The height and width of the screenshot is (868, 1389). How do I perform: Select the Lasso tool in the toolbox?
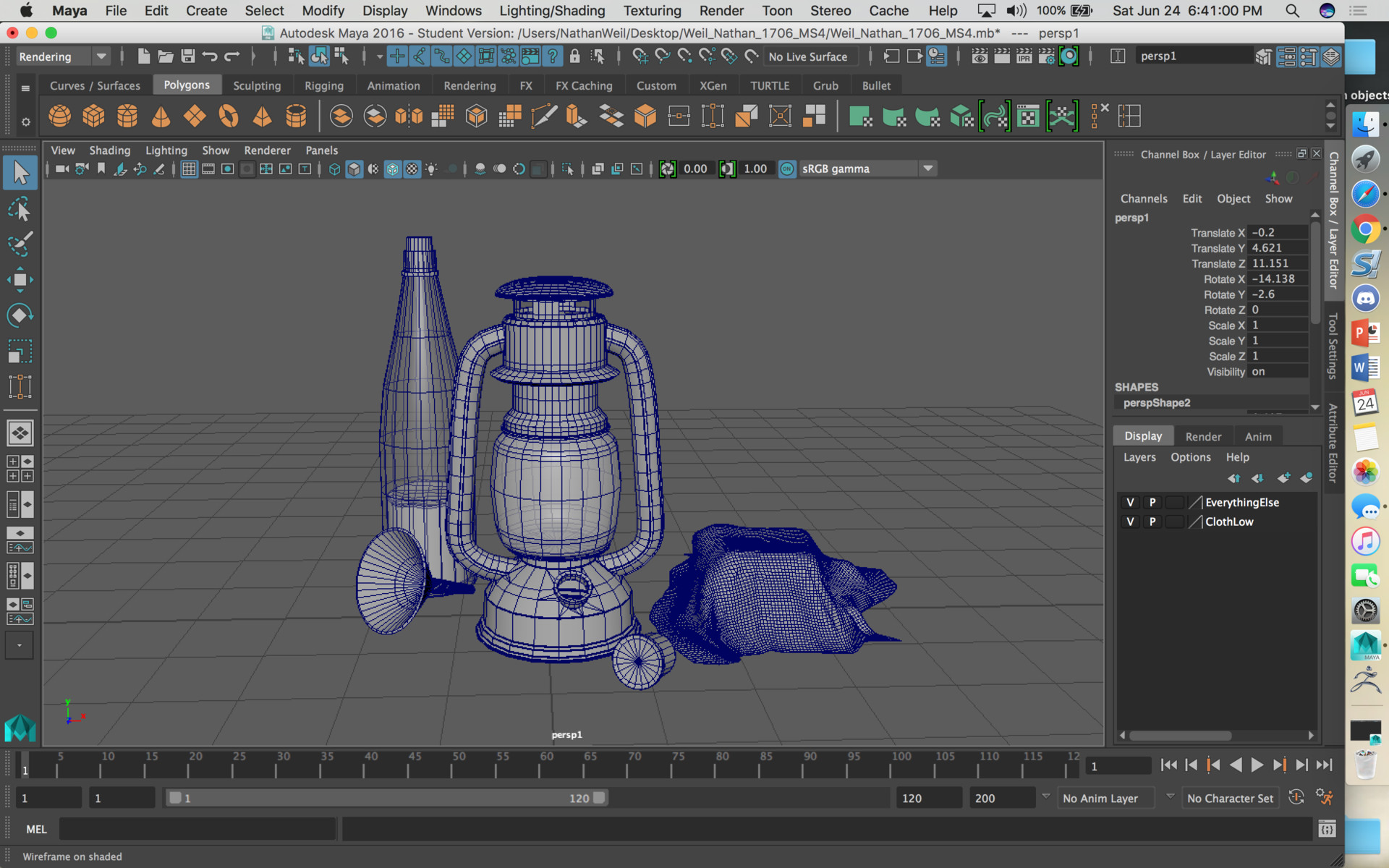point(20,209)
